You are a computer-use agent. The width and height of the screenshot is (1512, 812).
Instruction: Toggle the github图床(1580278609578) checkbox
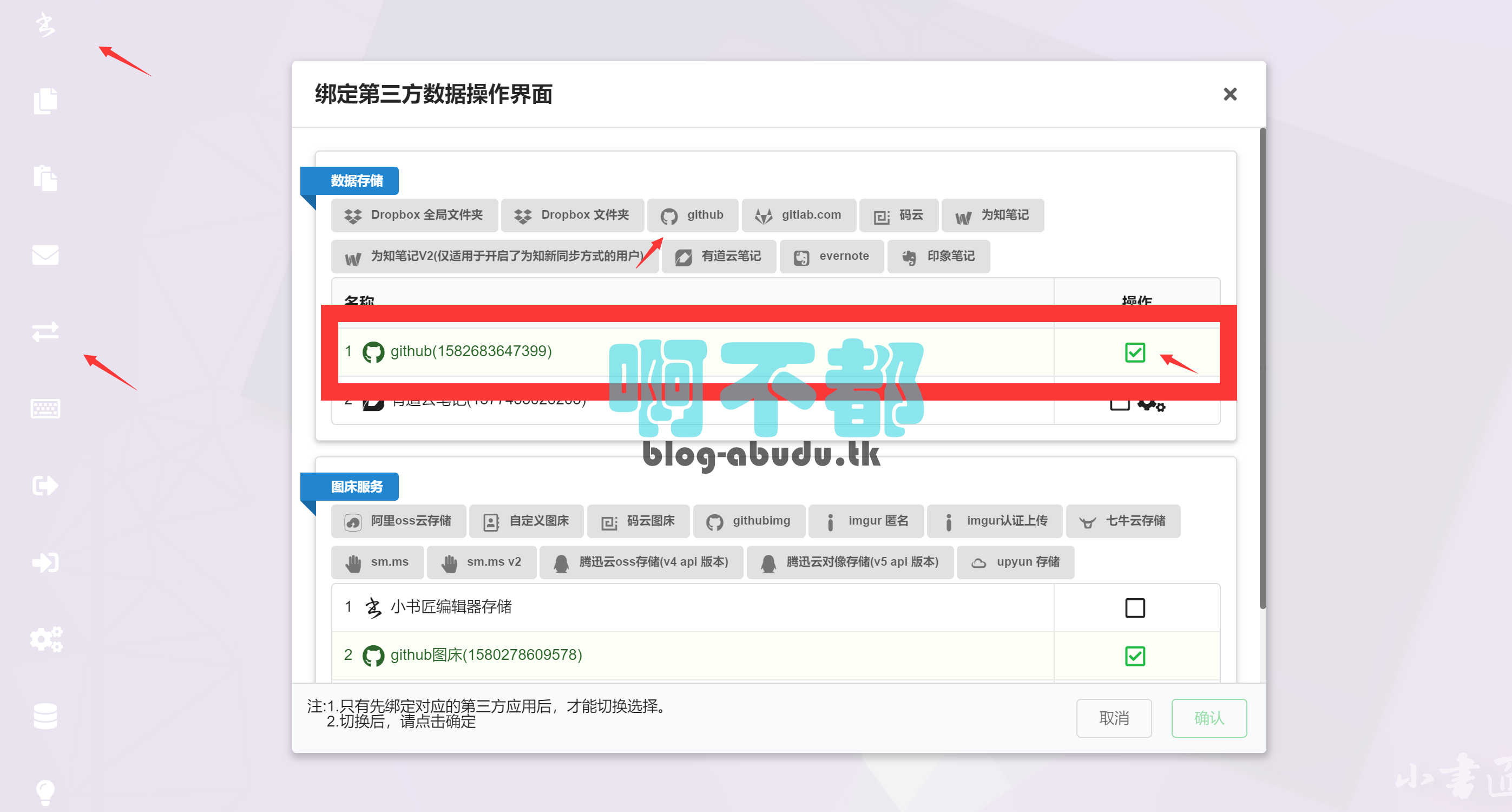click(x=1134, y=656)
